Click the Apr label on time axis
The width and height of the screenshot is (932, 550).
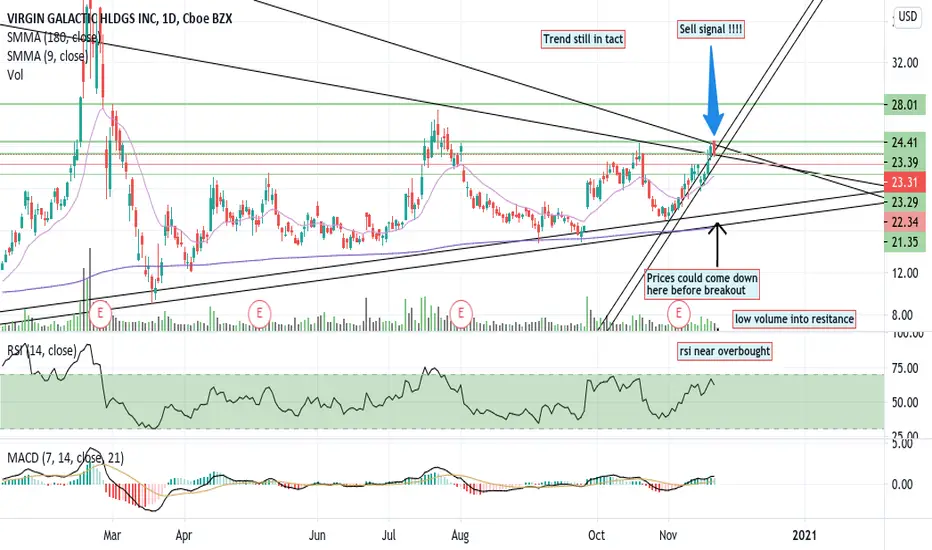coord(184,535)
